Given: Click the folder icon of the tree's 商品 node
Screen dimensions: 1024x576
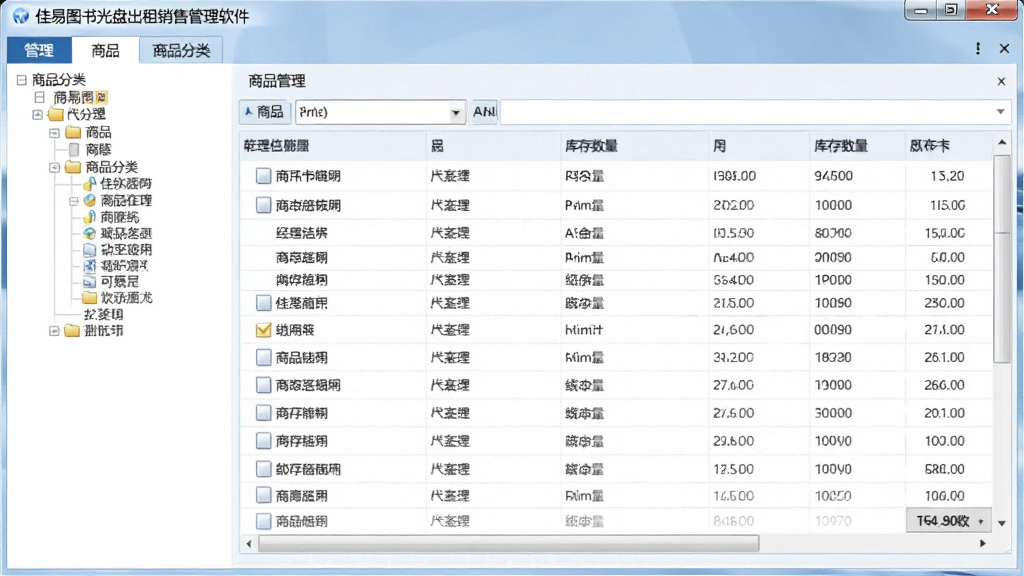Looking at the screenshot, I should [73, 133].
